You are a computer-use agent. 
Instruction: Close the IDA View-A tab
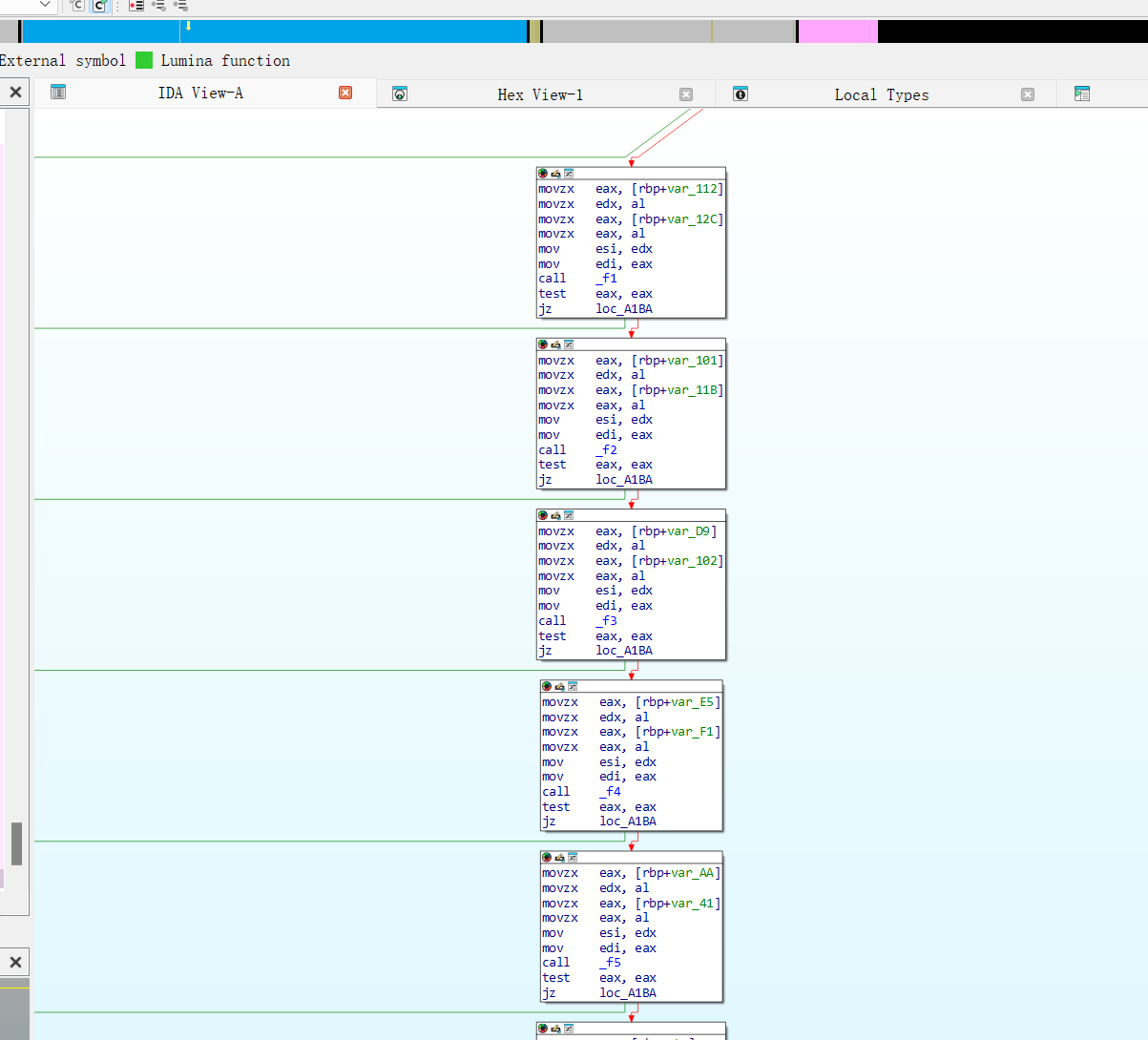click(345, 93)
